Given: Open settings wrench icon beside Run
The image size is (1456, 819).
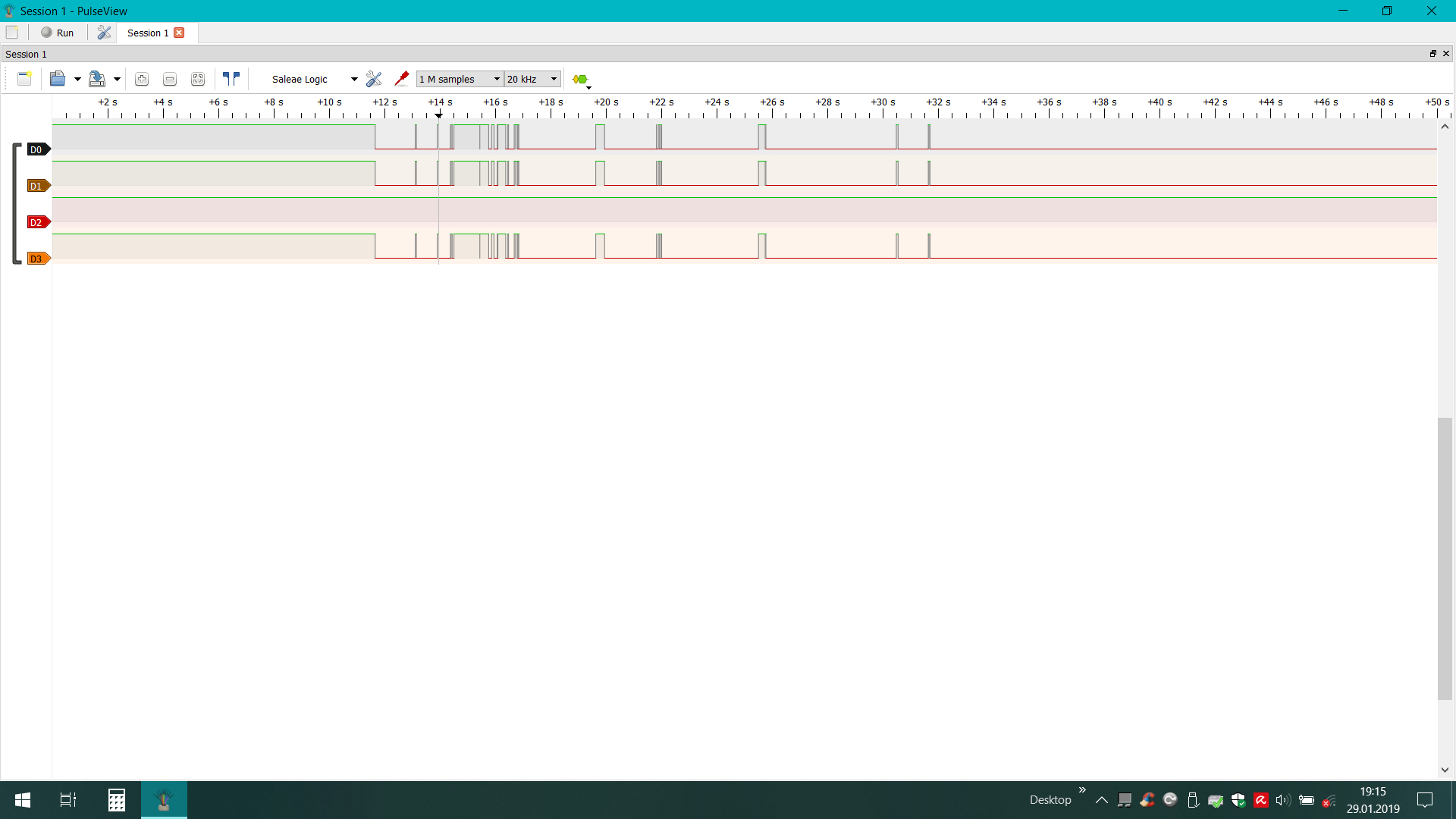Looking at the screenshot, I should tap(104, 33).
